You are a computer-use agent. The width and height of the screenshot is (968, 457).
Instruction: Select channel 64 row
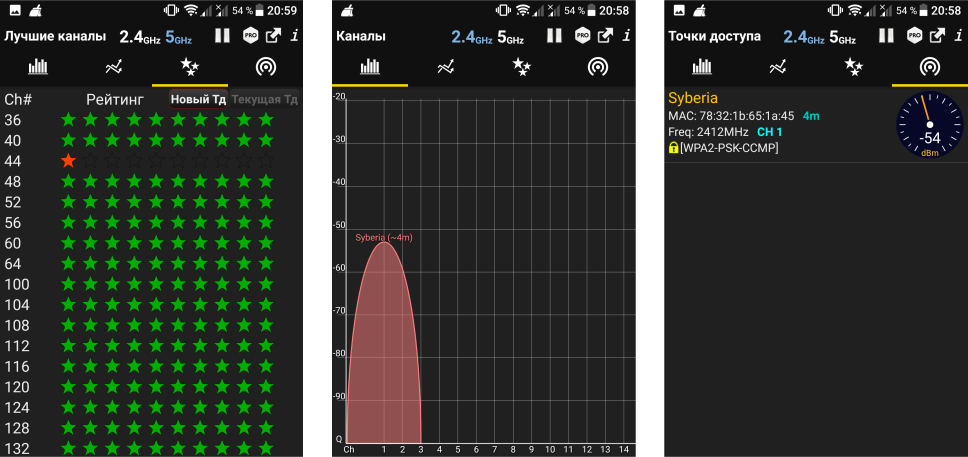151,264
